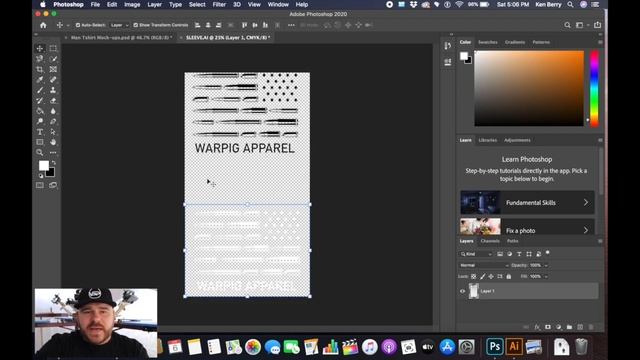Toggle the shape layer filter icon
This screenshot has width=640, height=360.
tap(529, 254)
